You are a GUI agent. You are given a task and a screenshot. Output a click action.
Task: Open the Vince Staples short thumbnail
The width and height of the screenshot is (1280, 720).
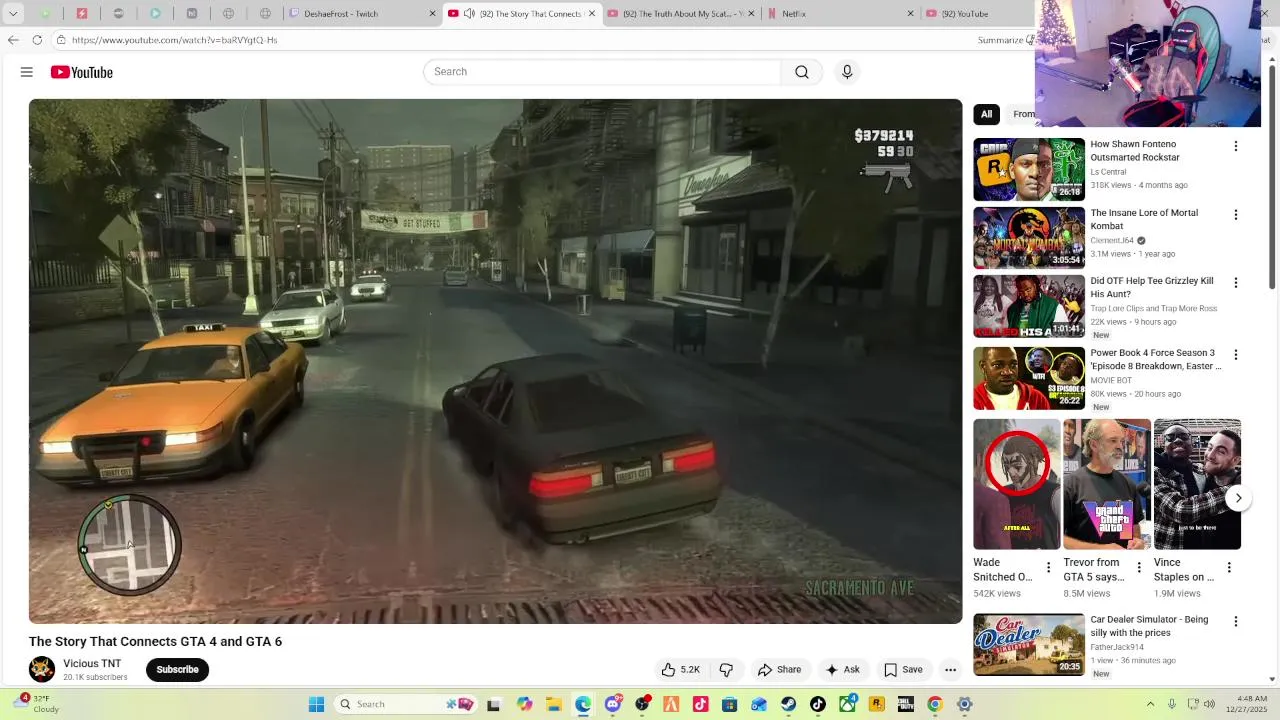click(x=1197, y=484)
